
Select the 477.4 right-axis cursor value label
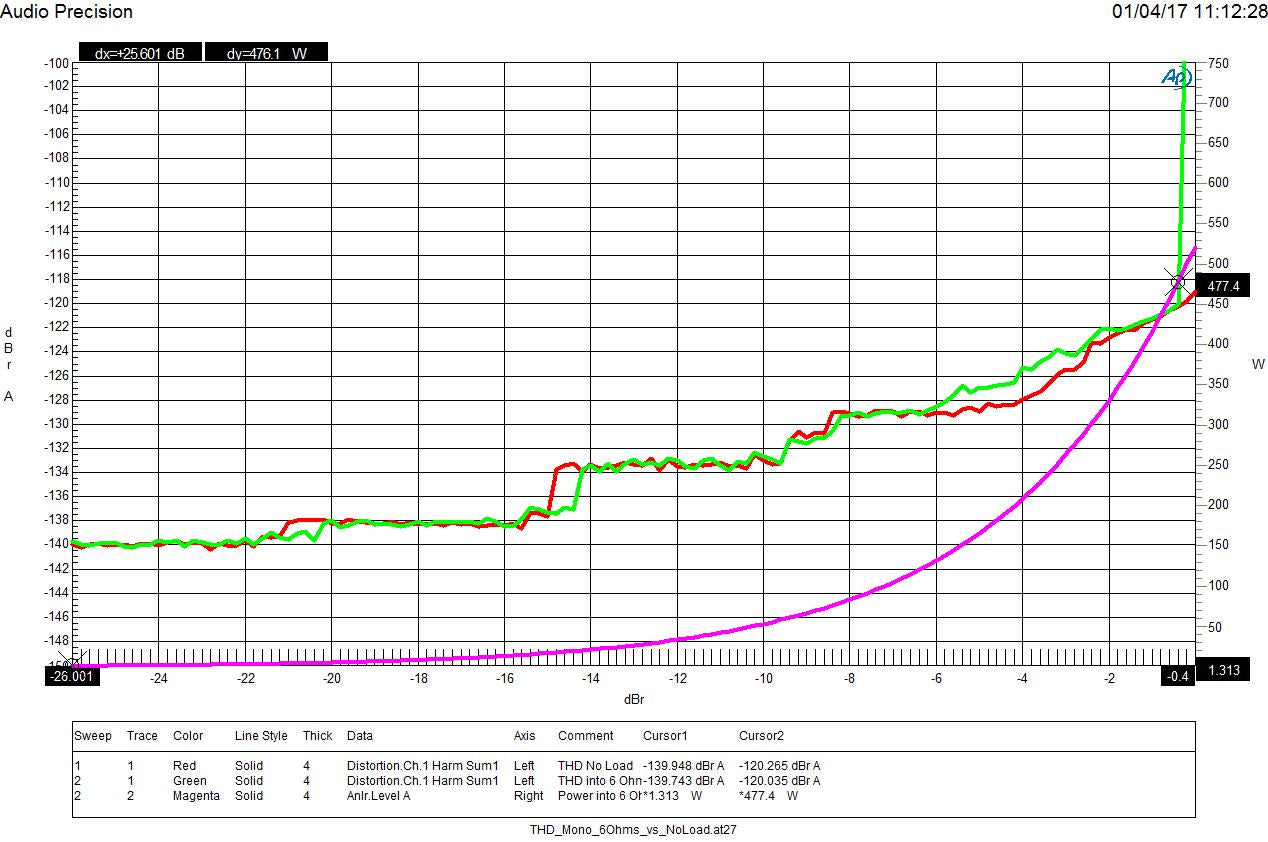coord(1223,286)
